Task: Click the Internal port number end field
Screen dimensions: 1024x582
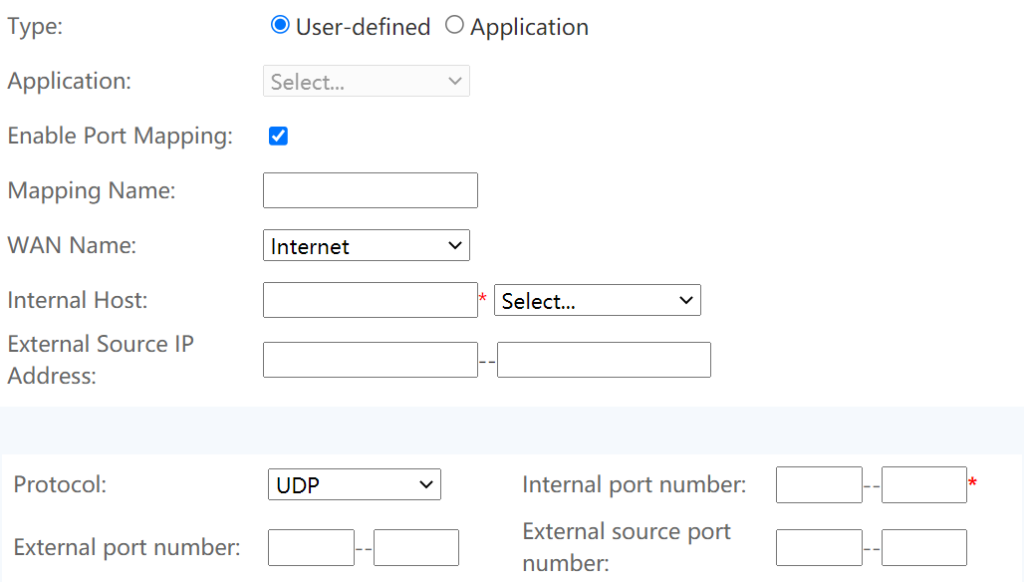Action: click(924, 485)
